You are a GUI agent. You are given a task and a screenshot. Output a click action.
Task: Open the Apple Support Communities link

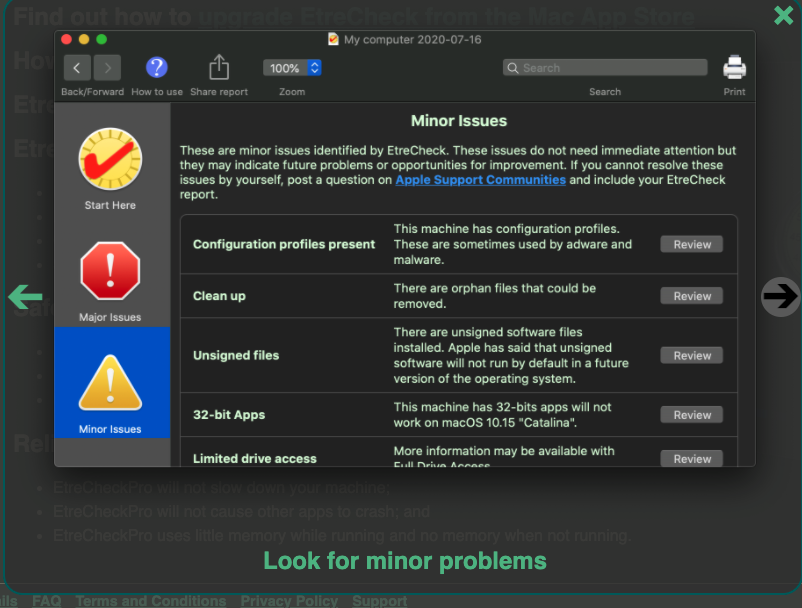click(x=480, y=180)
